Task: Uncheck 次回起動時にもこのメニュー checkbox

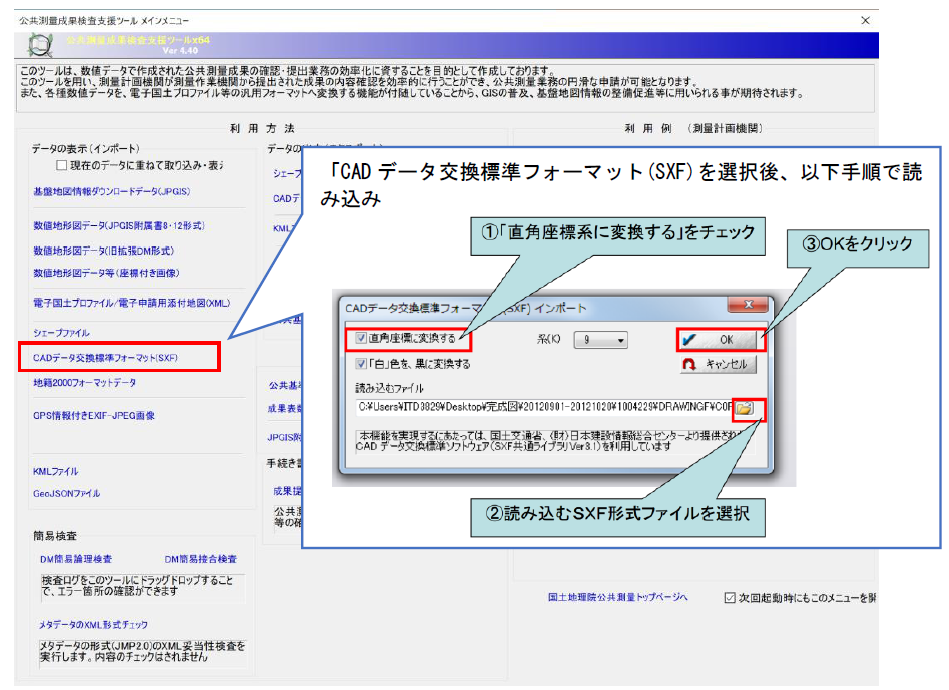Action: pos(729,598)
